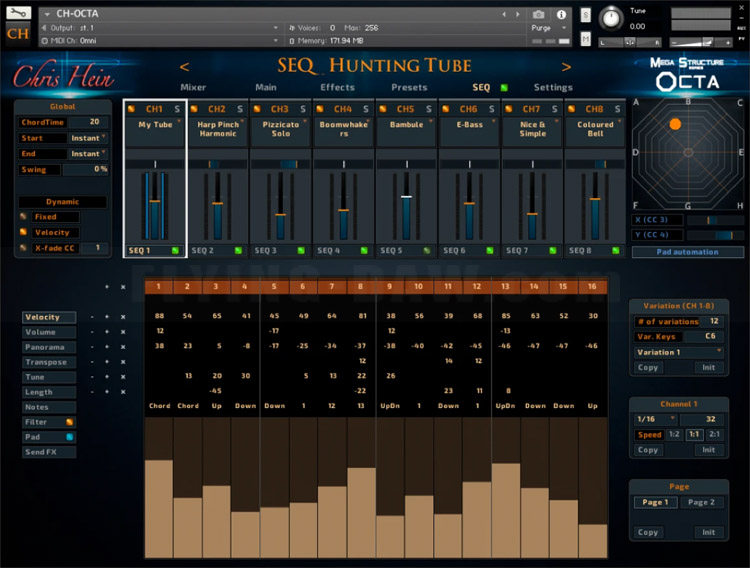Select X-fade CC dynamic mode
Screen dimensions: 750x568
pyautogui.click(x=23, y=248)
